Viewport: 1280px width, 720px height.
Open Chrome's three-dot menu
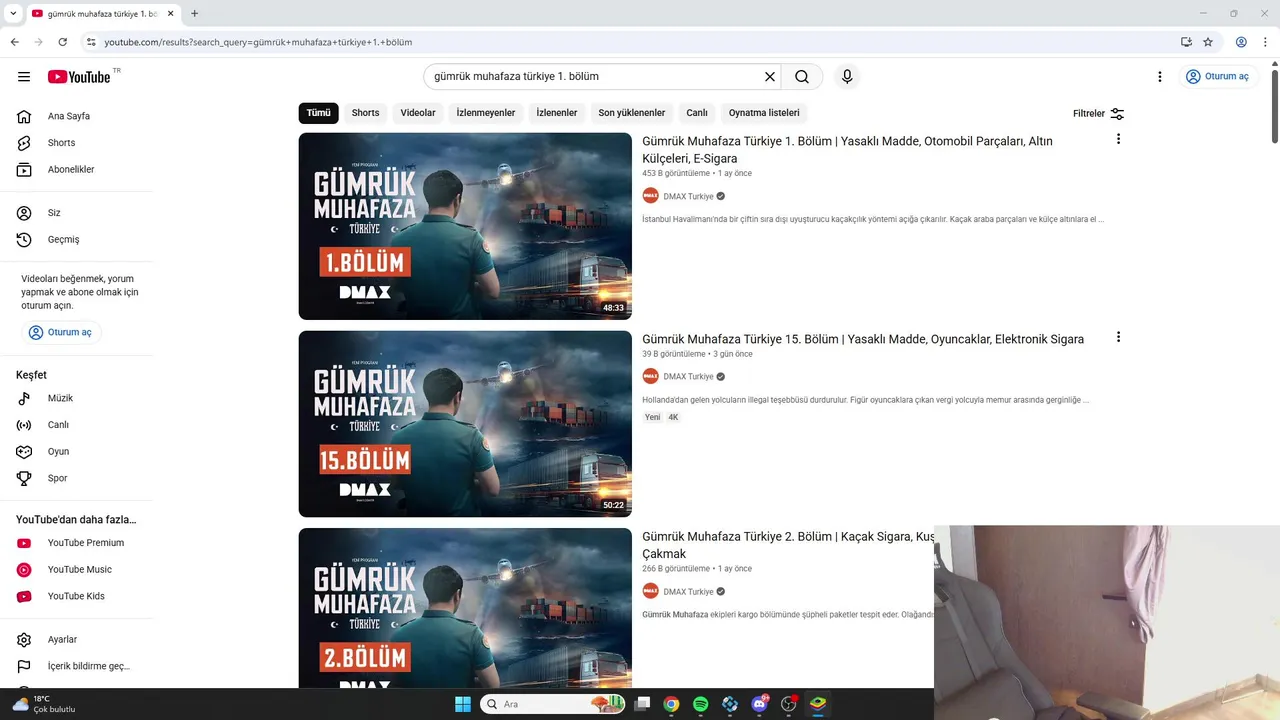point(1265,42)
